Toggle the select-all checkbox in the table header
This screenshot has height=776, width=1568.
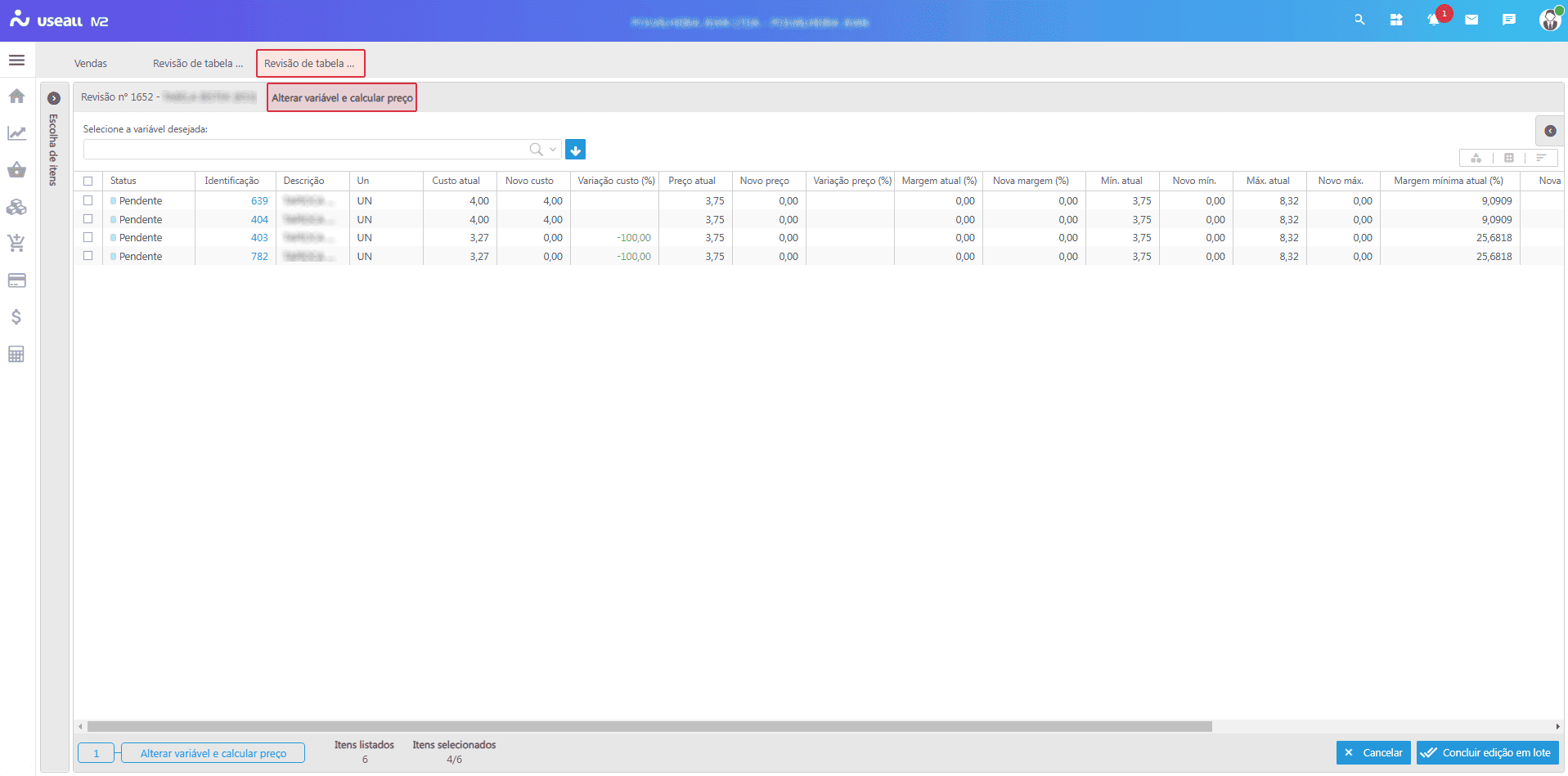[88, 181]
